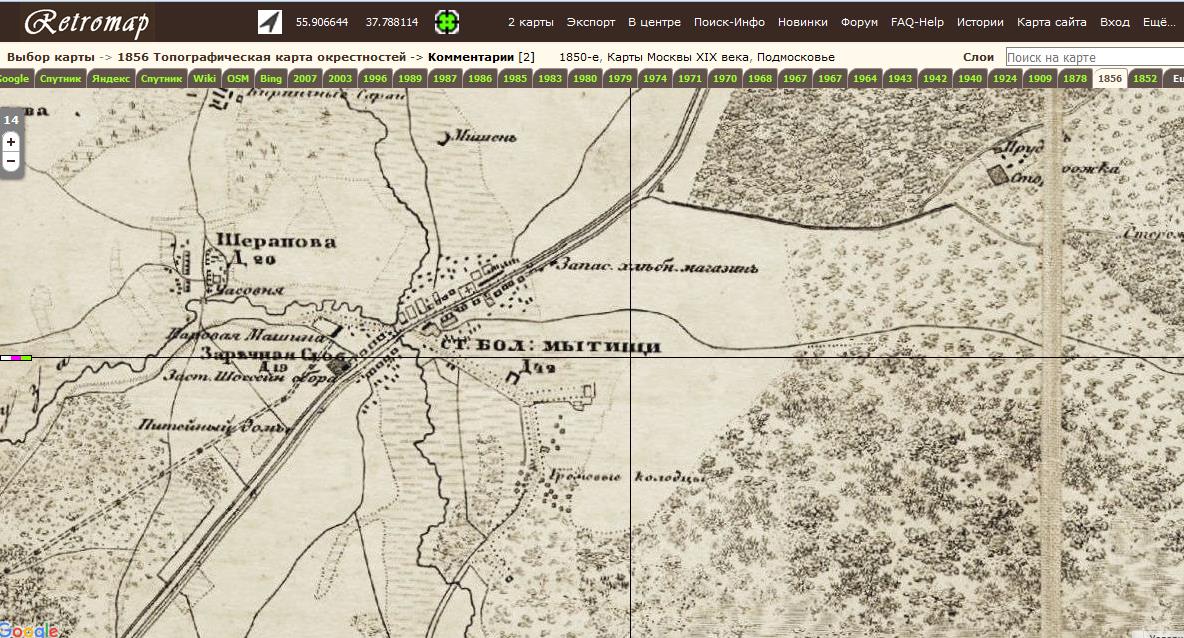The image size is (1184, 638).
Task: Open the Комментарии link
Action: 470,58
